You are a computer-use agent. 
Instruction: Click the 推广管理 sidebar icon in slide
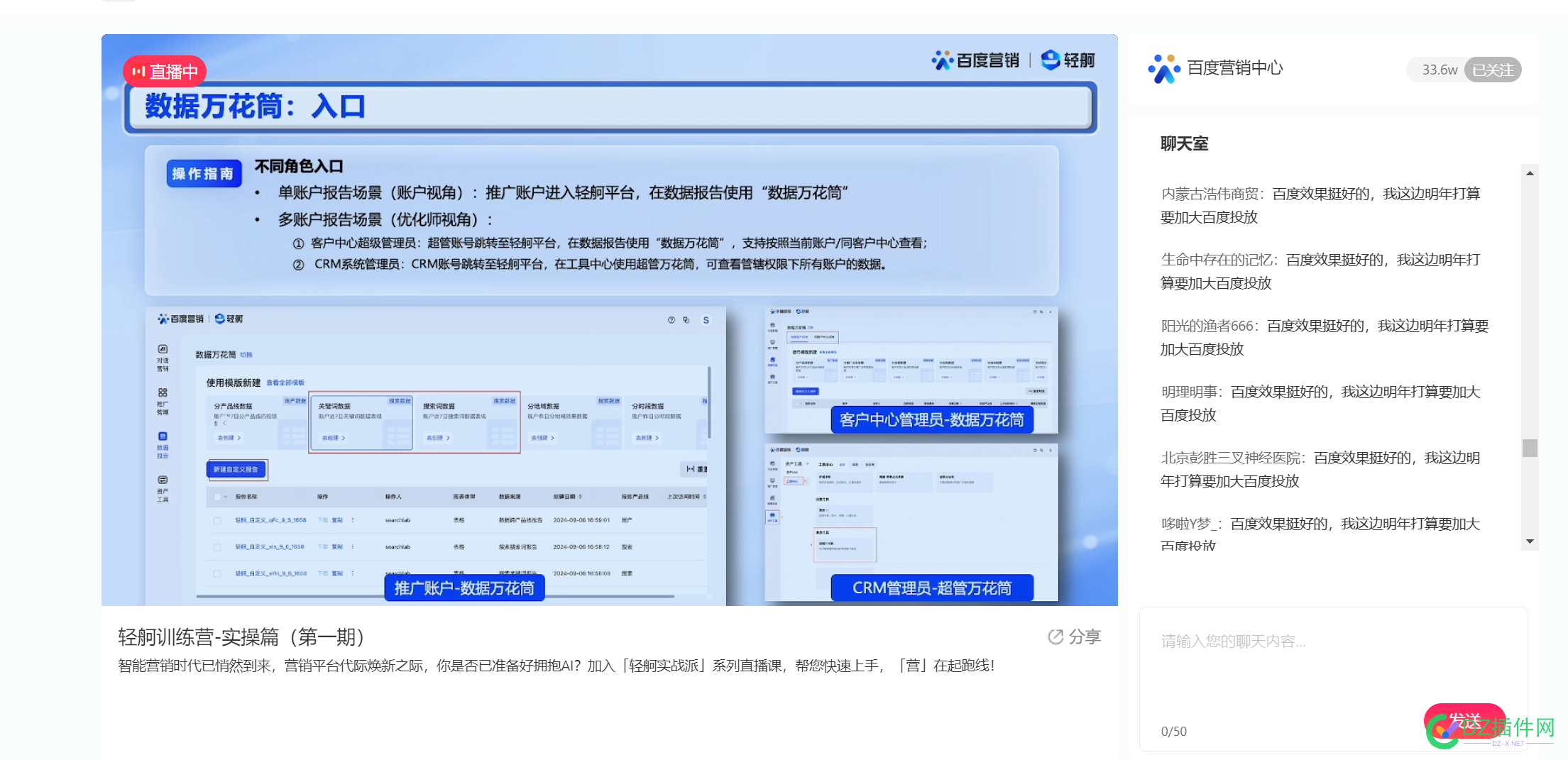click(x=163, y=402)
